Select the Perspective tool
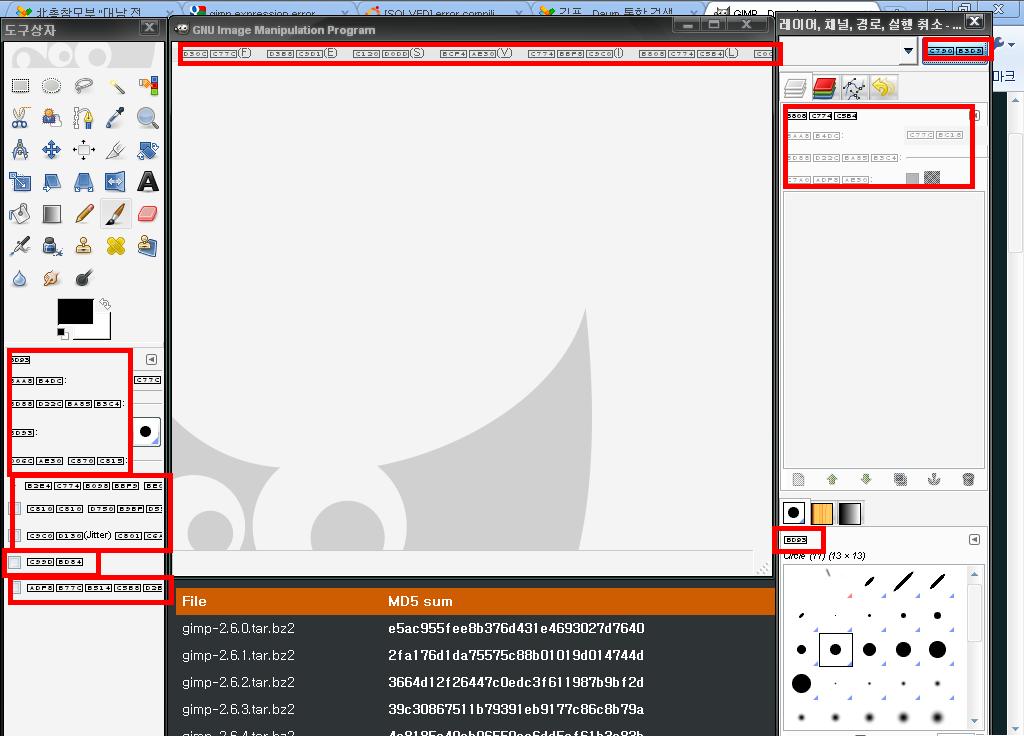Screen dimensions: 1024x736 [84, 182]
